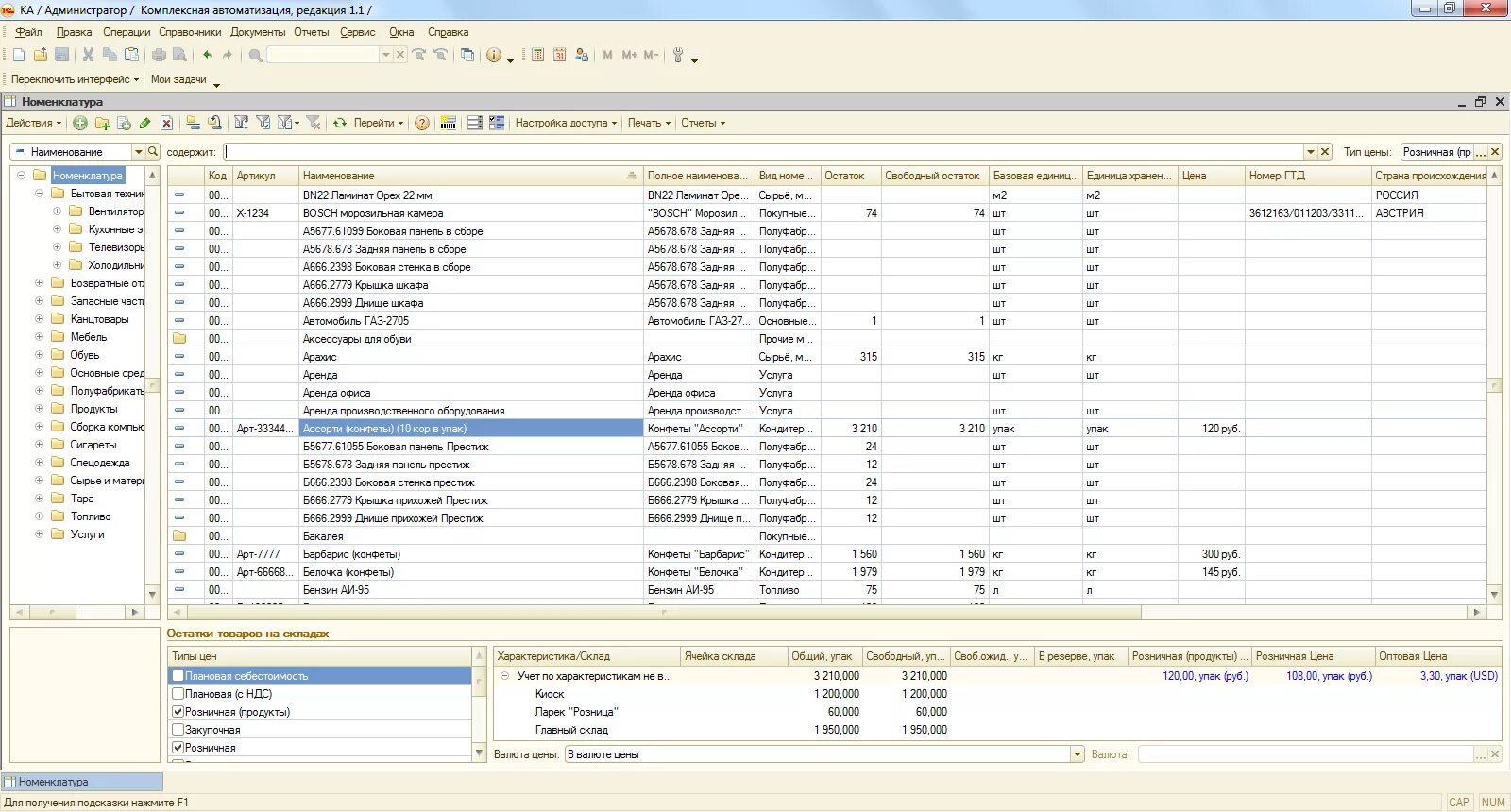
Task: Click the Set filter and sort icon
Action: 242,123
